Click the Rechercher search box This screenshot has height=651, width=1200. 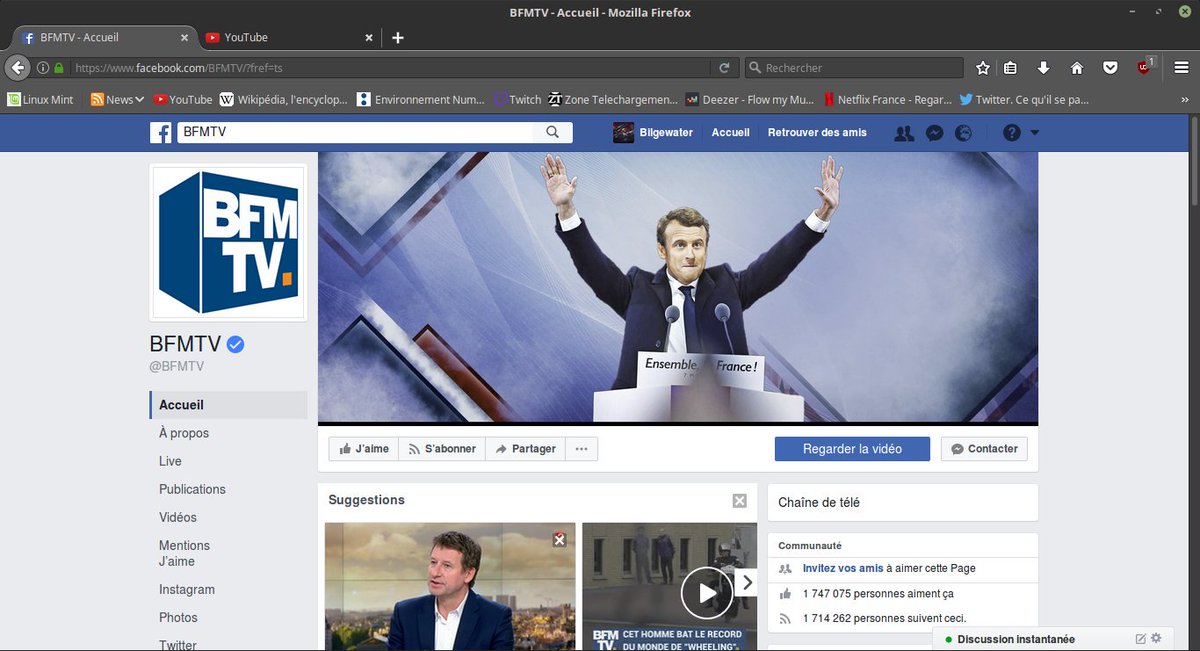click(853, 68)
